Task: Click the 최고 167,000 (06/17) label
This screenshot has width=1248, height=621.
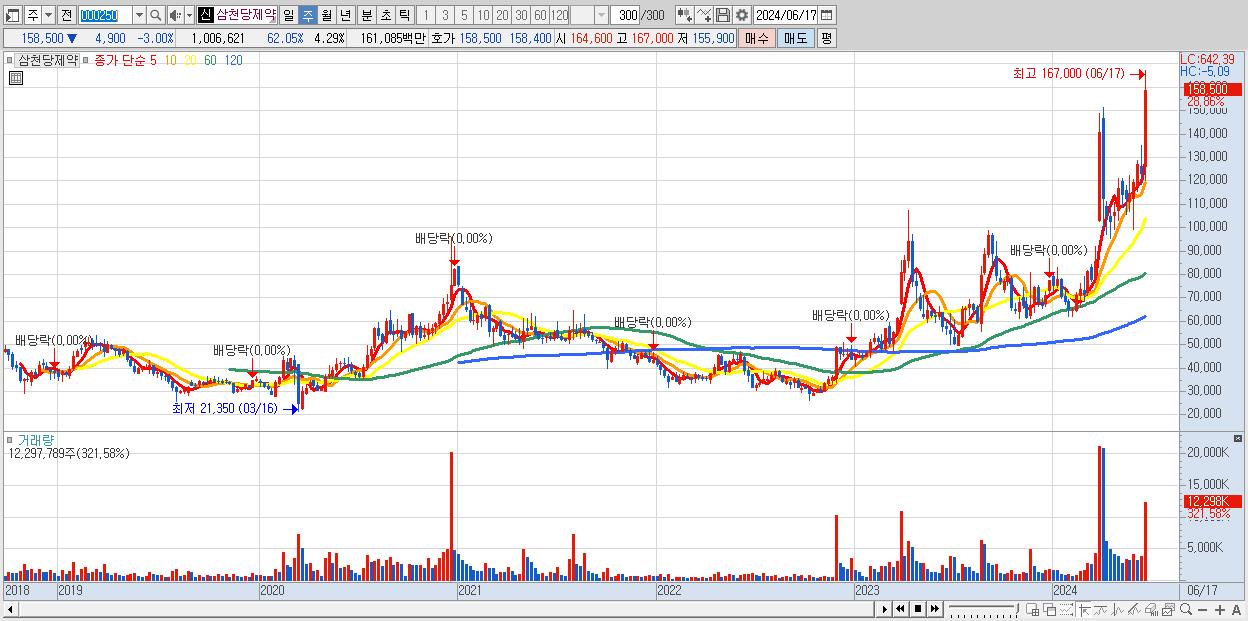Action: click(1069, 74)
